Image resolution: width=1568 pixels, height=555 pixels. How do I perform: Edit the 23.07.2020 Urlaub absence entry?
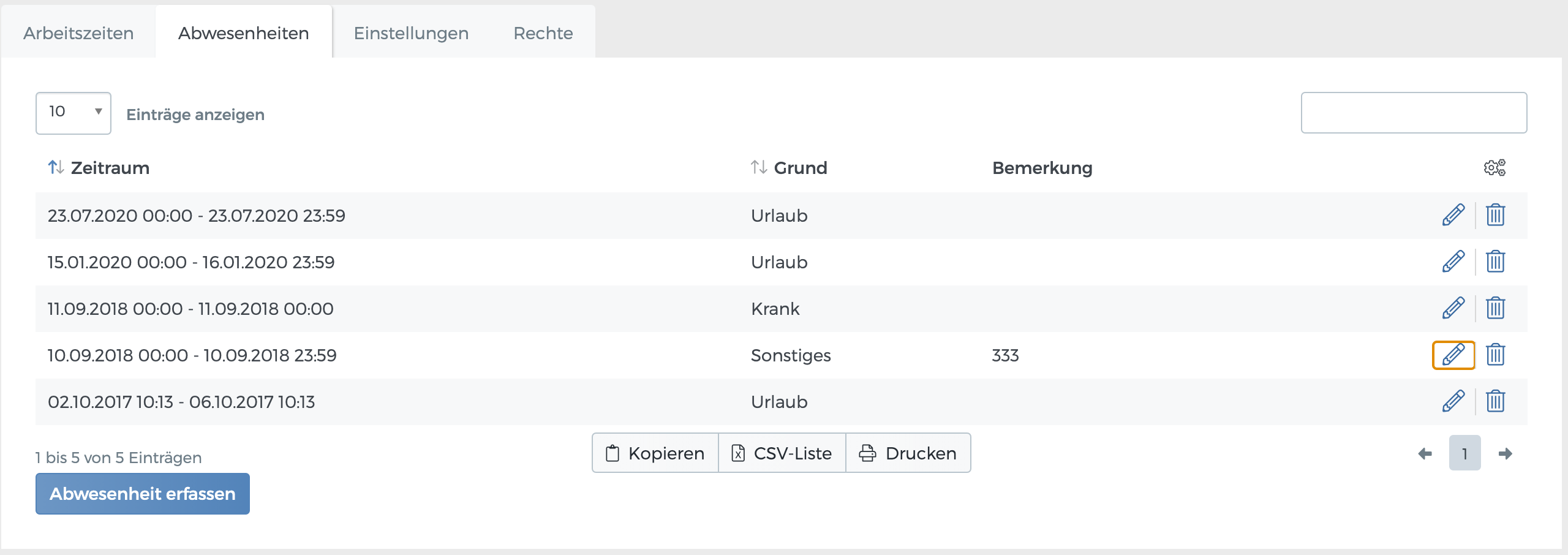pos(1453,215)
